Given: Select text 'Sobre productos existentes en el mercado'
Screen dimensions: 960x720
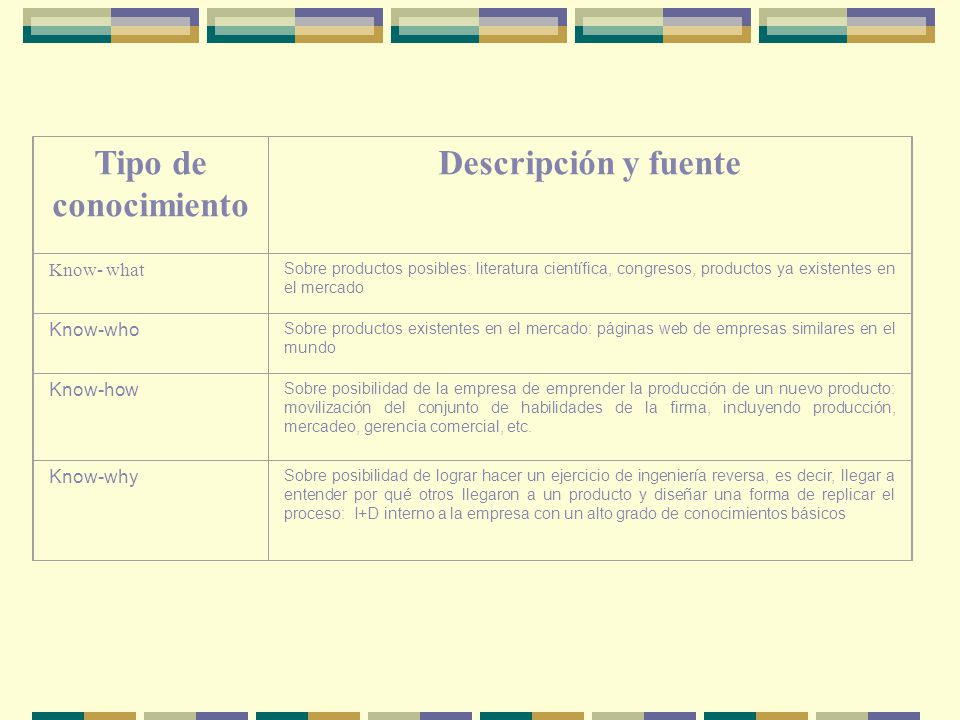Looking at the screenshot, I should [437, 329].
